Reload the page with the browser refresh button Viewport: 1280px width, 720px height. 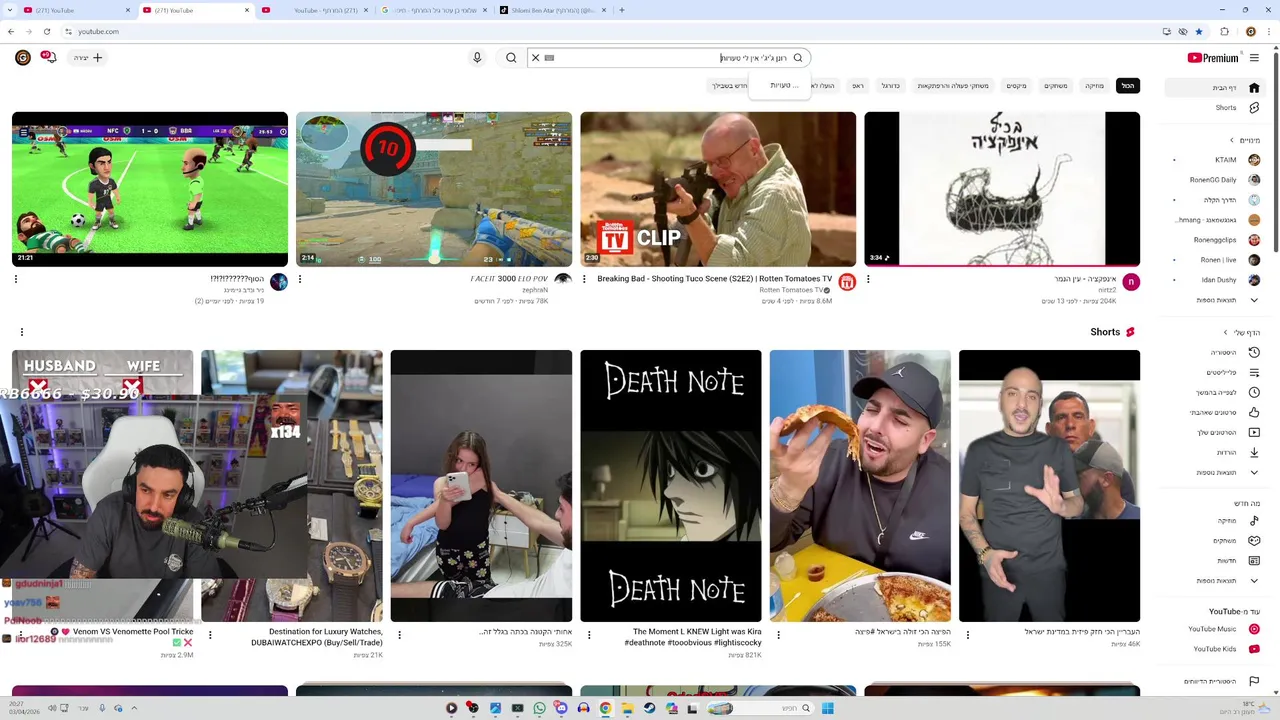tap(47, 31)
